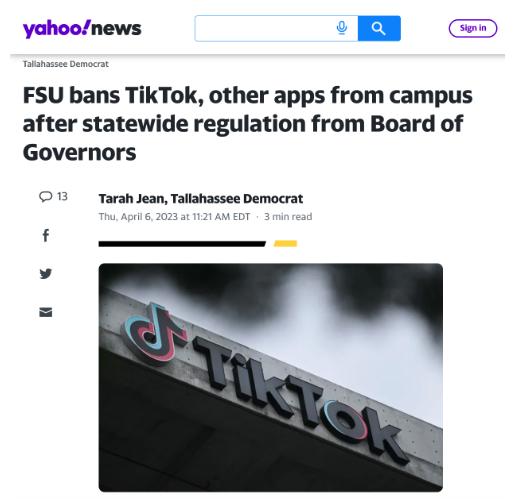Image resolution: width=506 pixels, height=502 pixels.
Task: Click Tallahassee Democrat in the byline
Action: pyautogui.click(x=237, y=199)
